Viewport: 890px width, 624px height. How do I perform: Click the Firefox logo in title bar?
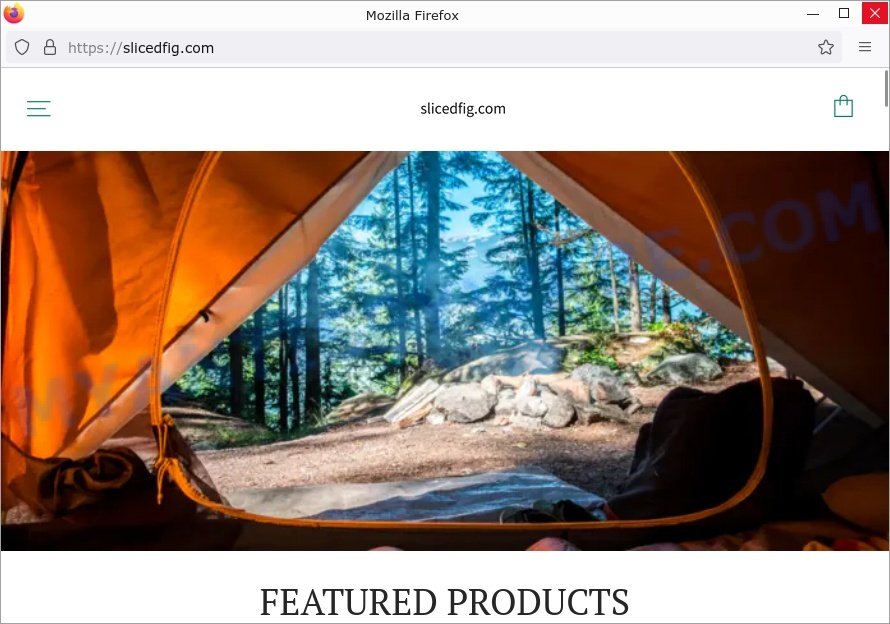[x=14, y=13]
